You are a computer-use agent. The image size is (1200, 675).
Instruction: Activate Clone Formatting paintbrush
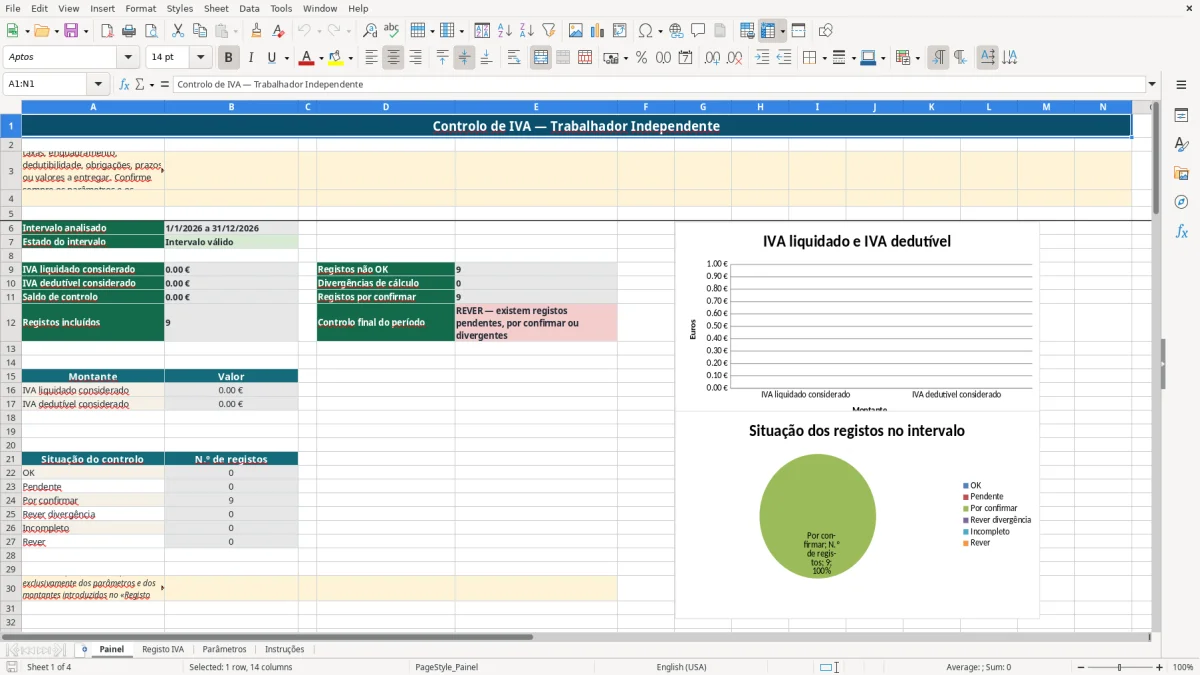pyautogui.click(x=257, y=31)
